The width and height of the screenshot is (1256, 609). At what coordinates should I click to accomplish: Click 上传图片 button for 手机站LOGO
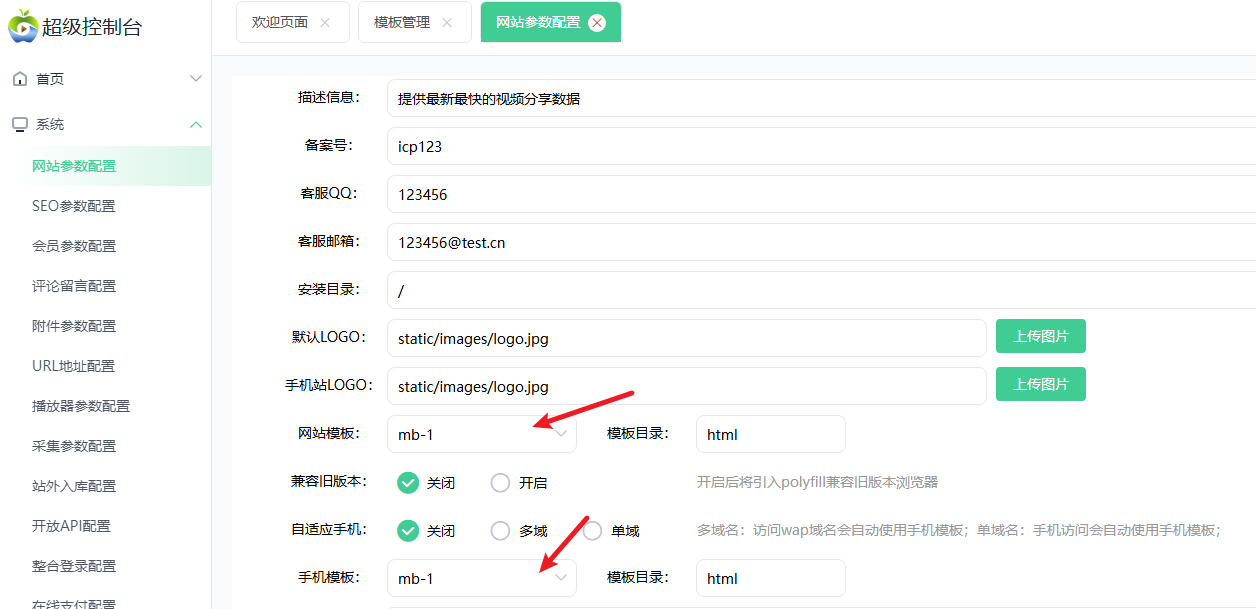pyautogui.click(x=1040, y=385)
